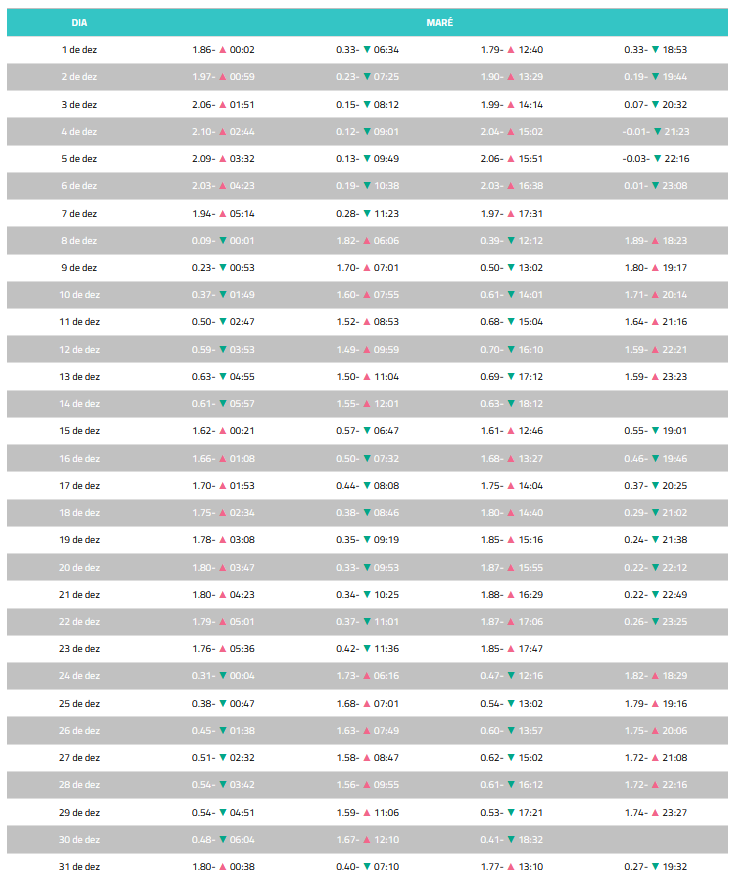
Task: Select high tide arrow at 23:27, 29 de dez
Action: pos(655,813)
